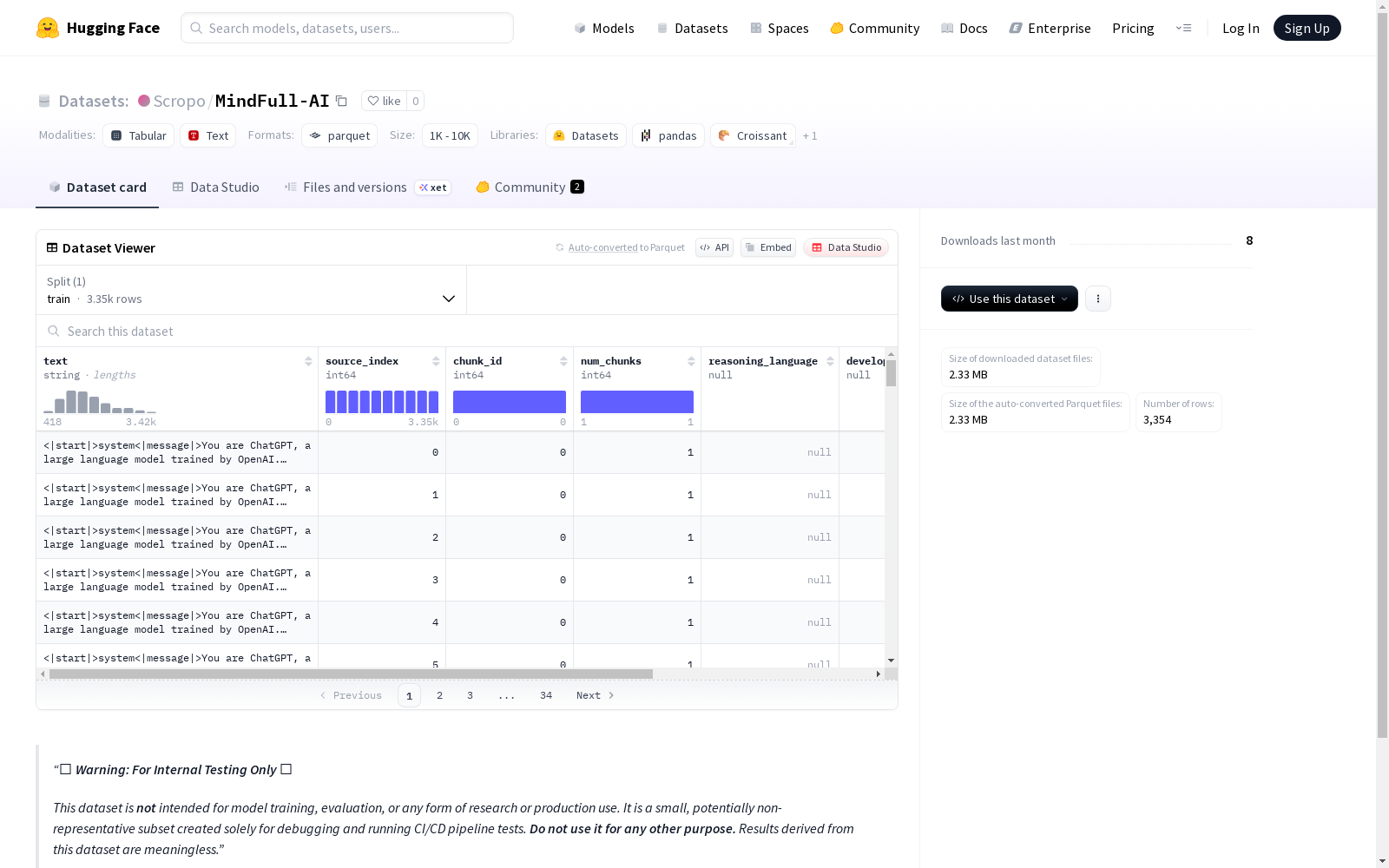Image resolution: width=1389 pixels, height=868 pixels.
Task: Expand the +1 more libraries
Action: [x=810, y=135]
